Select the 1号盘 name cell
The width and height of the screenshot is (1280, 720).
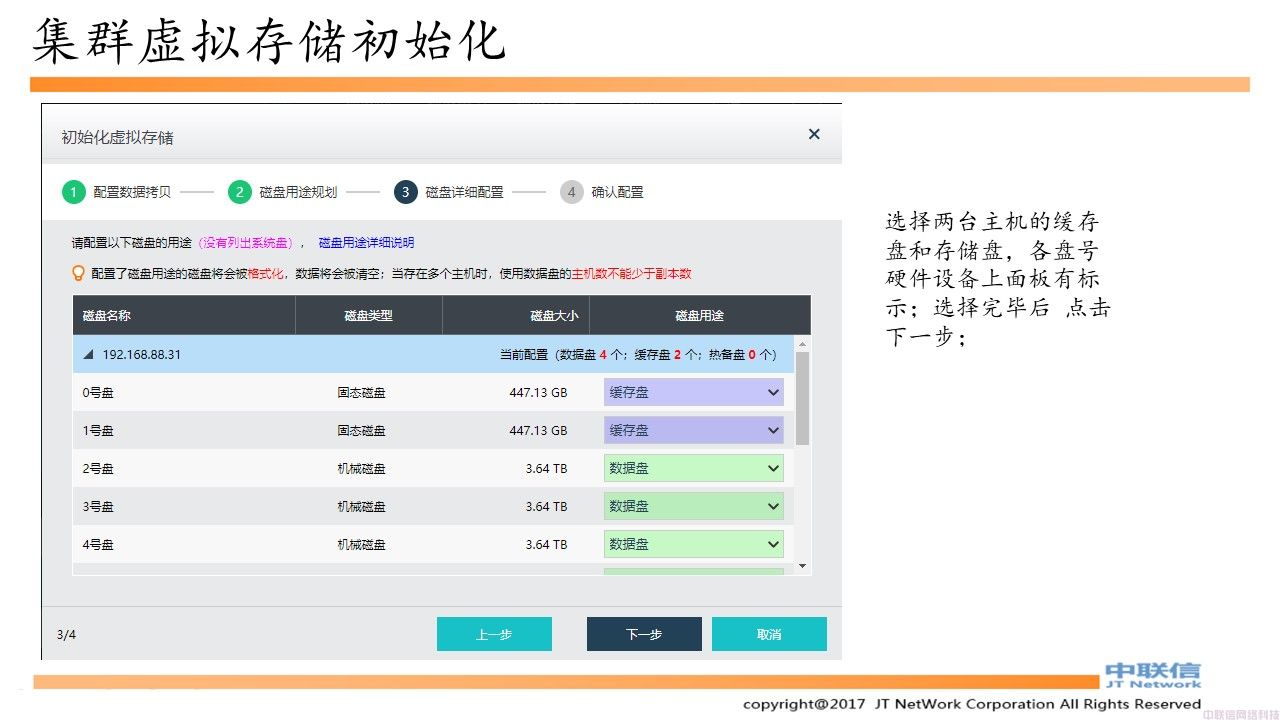pos(98,431)
